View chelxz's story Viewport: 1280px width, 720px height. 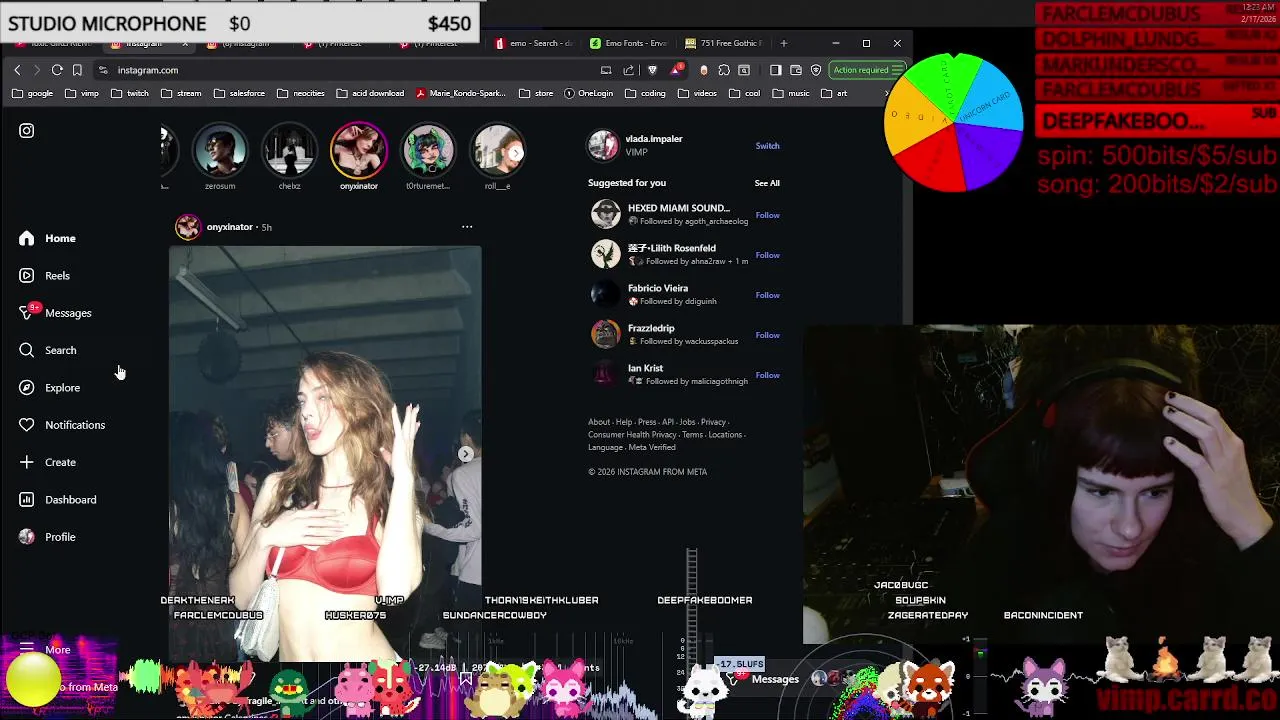tap(289, 150)
